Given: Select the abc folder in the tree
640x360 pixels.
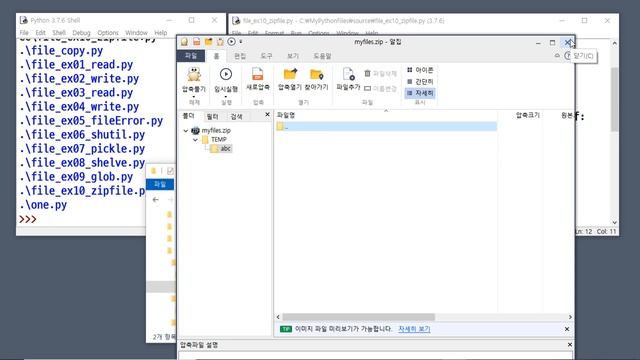Looking at the screenshot, I should [226, 149].
